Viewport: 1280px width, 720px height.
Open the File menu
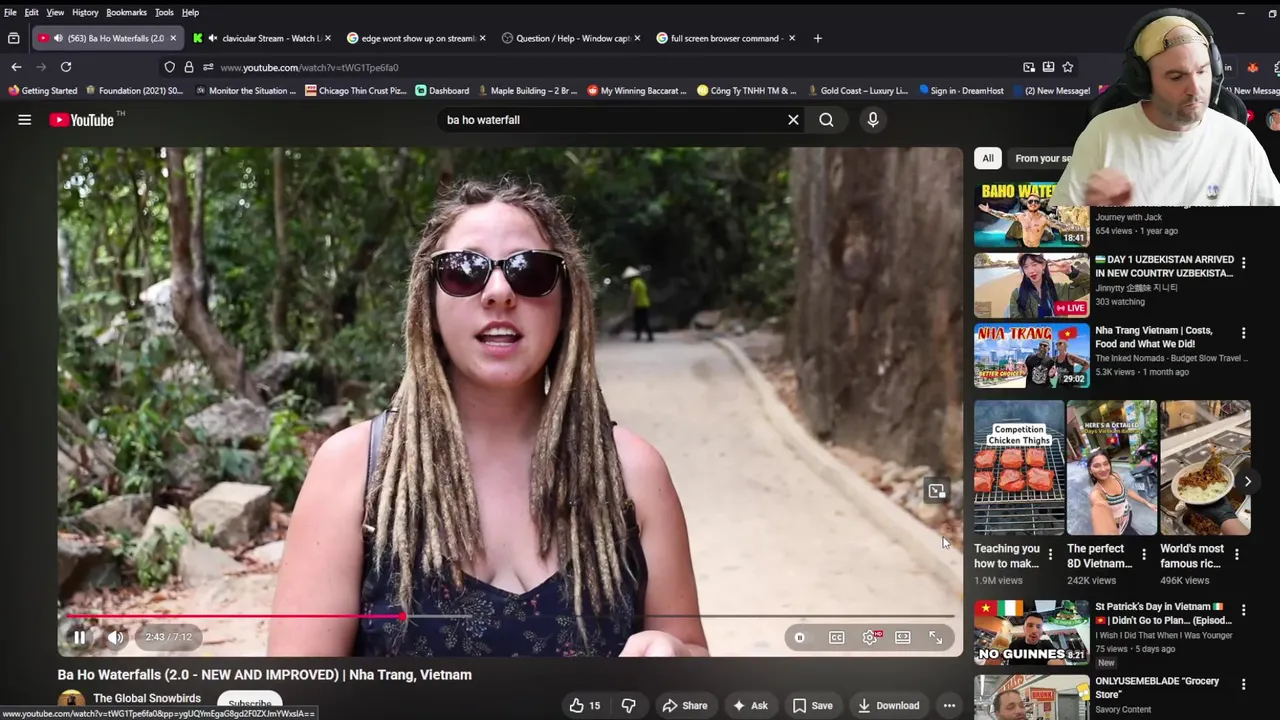(10, 12)
